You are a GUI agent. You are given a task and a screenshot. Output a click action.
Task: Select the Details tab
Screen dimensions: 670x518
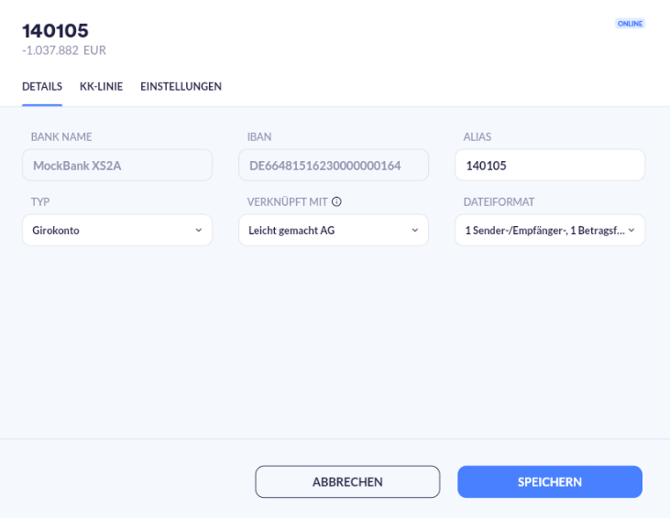click(42, 87)
